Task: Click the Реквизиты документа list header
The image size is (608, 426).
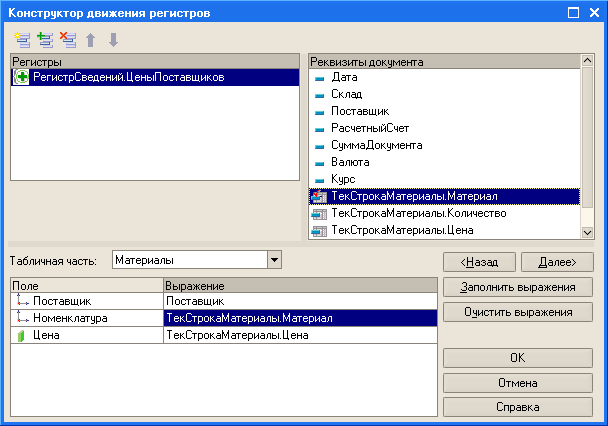Action: pos(445,62)
